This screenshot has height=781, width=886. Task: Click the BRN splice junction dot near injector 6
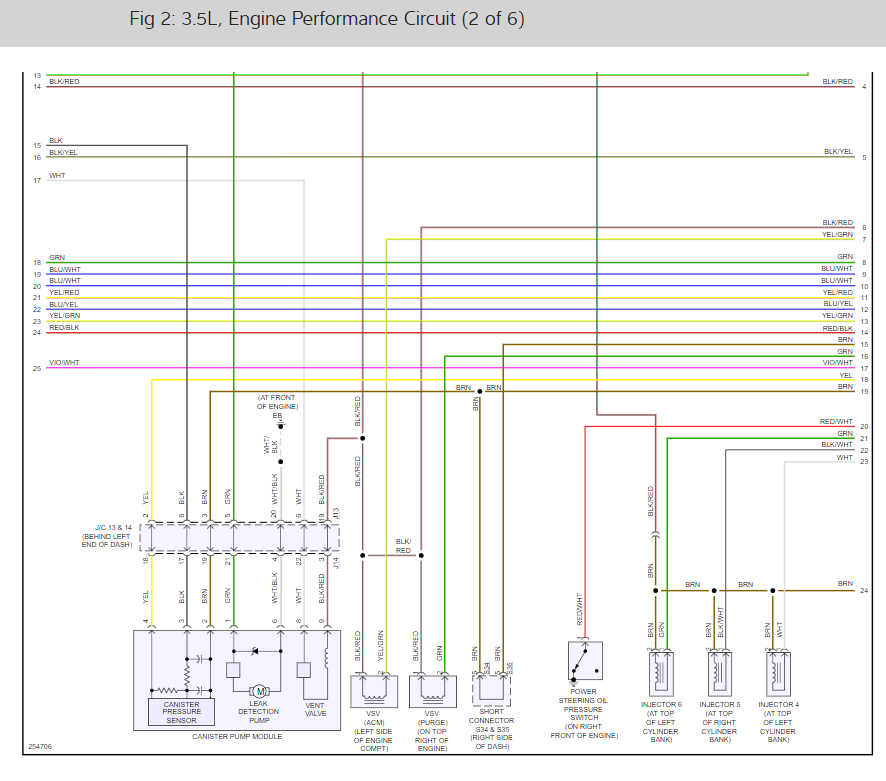[655, 591]
